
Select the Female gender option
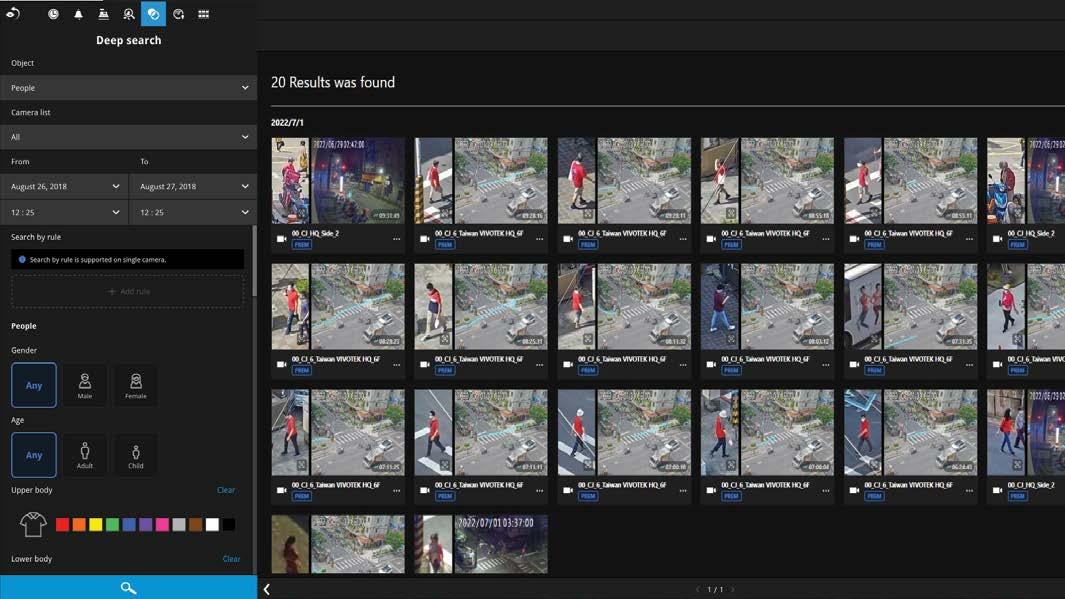(x=136, y=385)
